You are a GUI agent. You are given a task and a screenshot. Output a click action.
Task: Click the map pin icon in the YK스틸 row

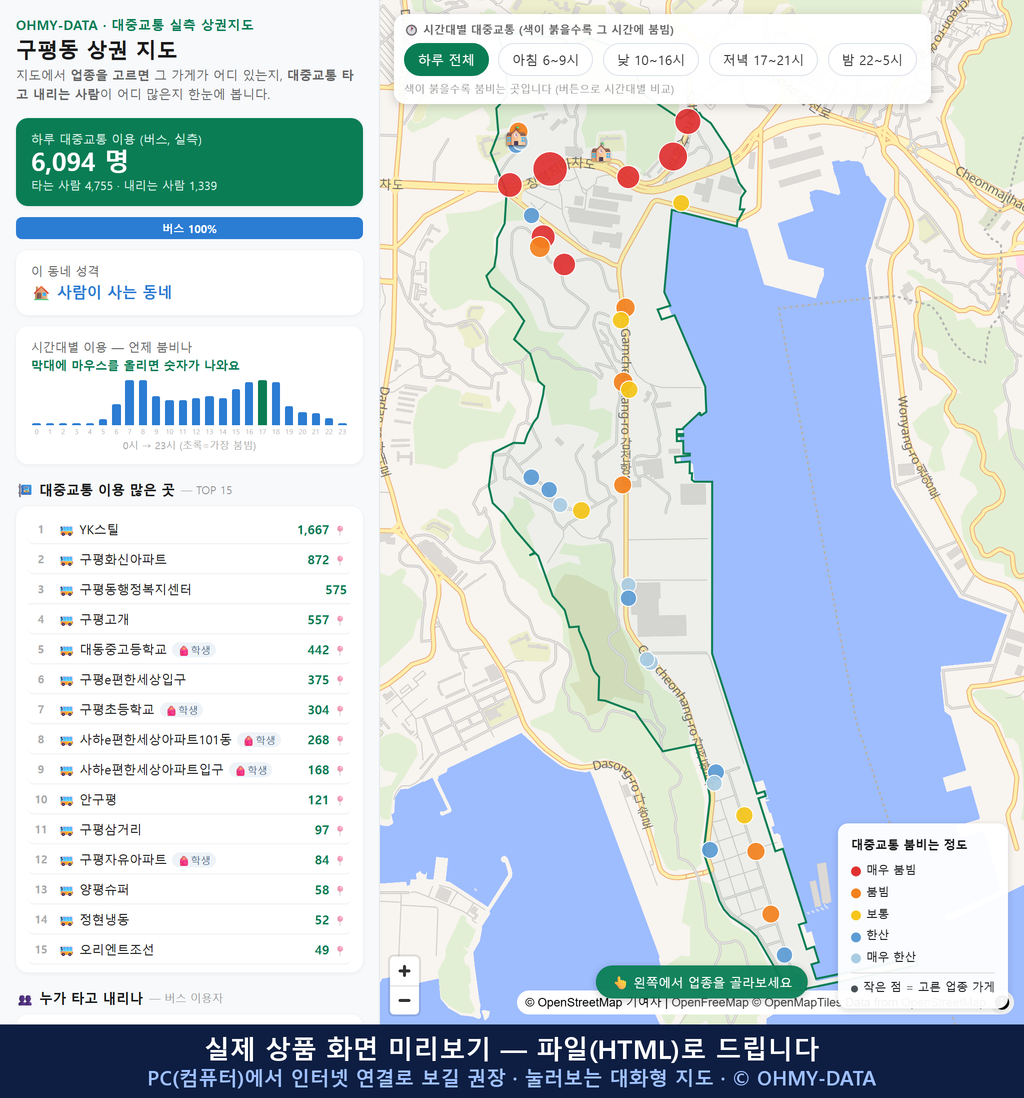tap(340, 530)
